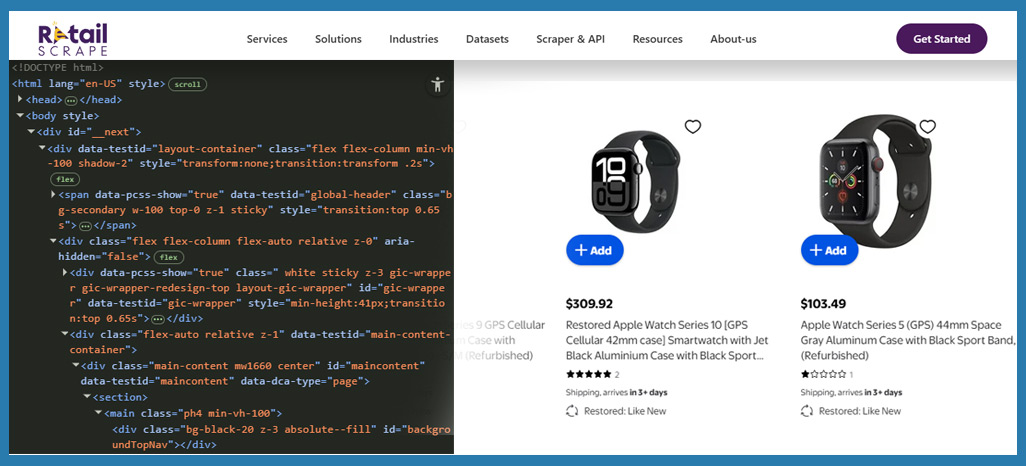The image size is (1026, 466).
Task: Click shipping arrival text under Series 5 watch
Action: (x=851, y=393)
